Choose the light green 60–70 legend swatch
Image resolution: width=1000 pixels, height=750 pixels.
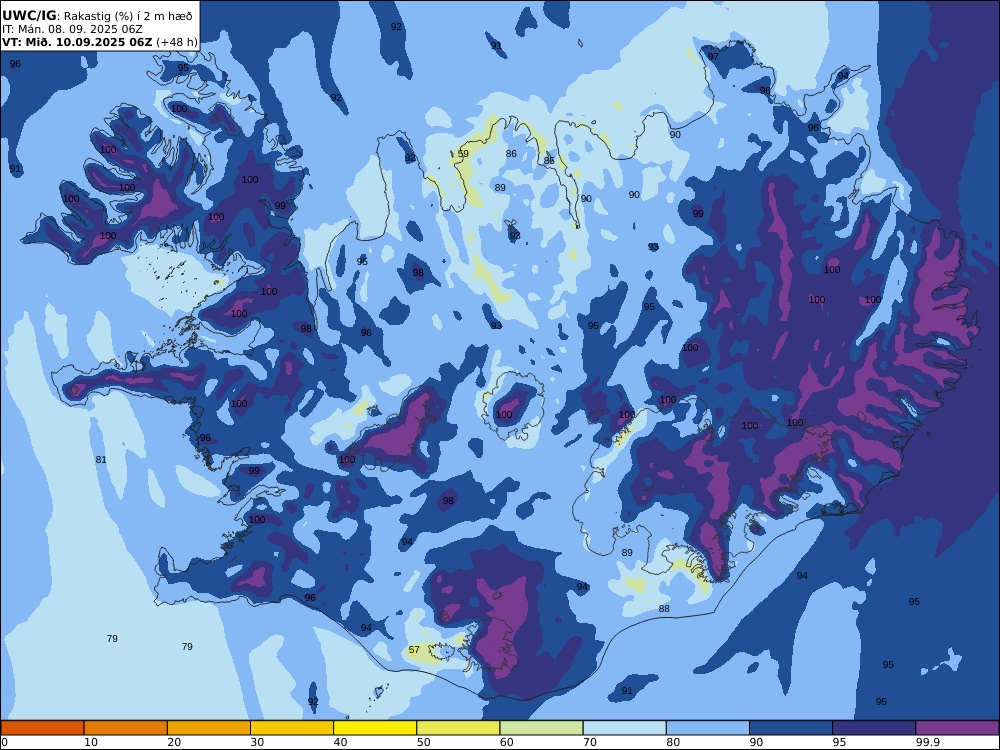(541, 728)
